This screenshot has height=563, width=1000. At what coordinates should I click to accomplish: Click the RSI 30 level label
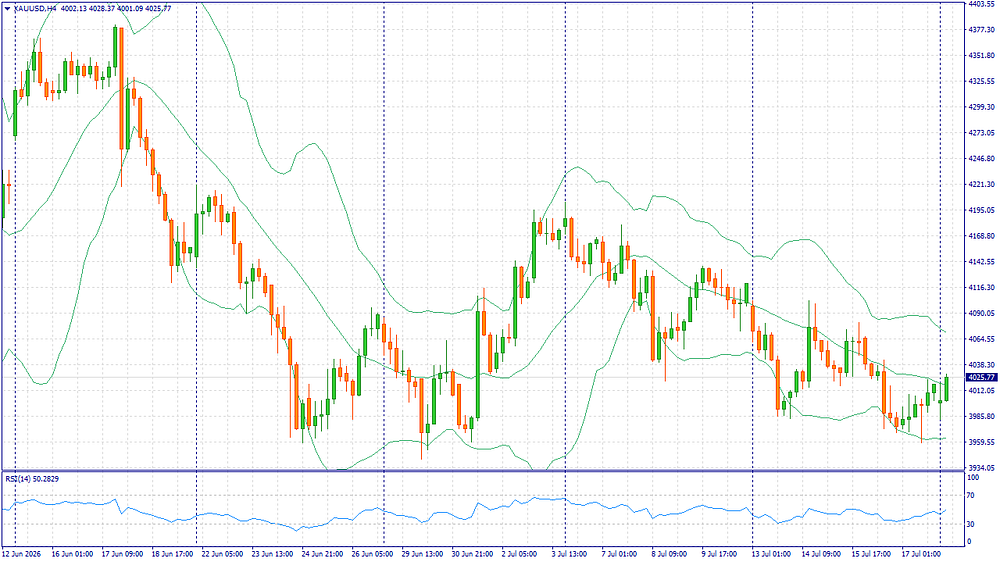[x=971, y=524]
